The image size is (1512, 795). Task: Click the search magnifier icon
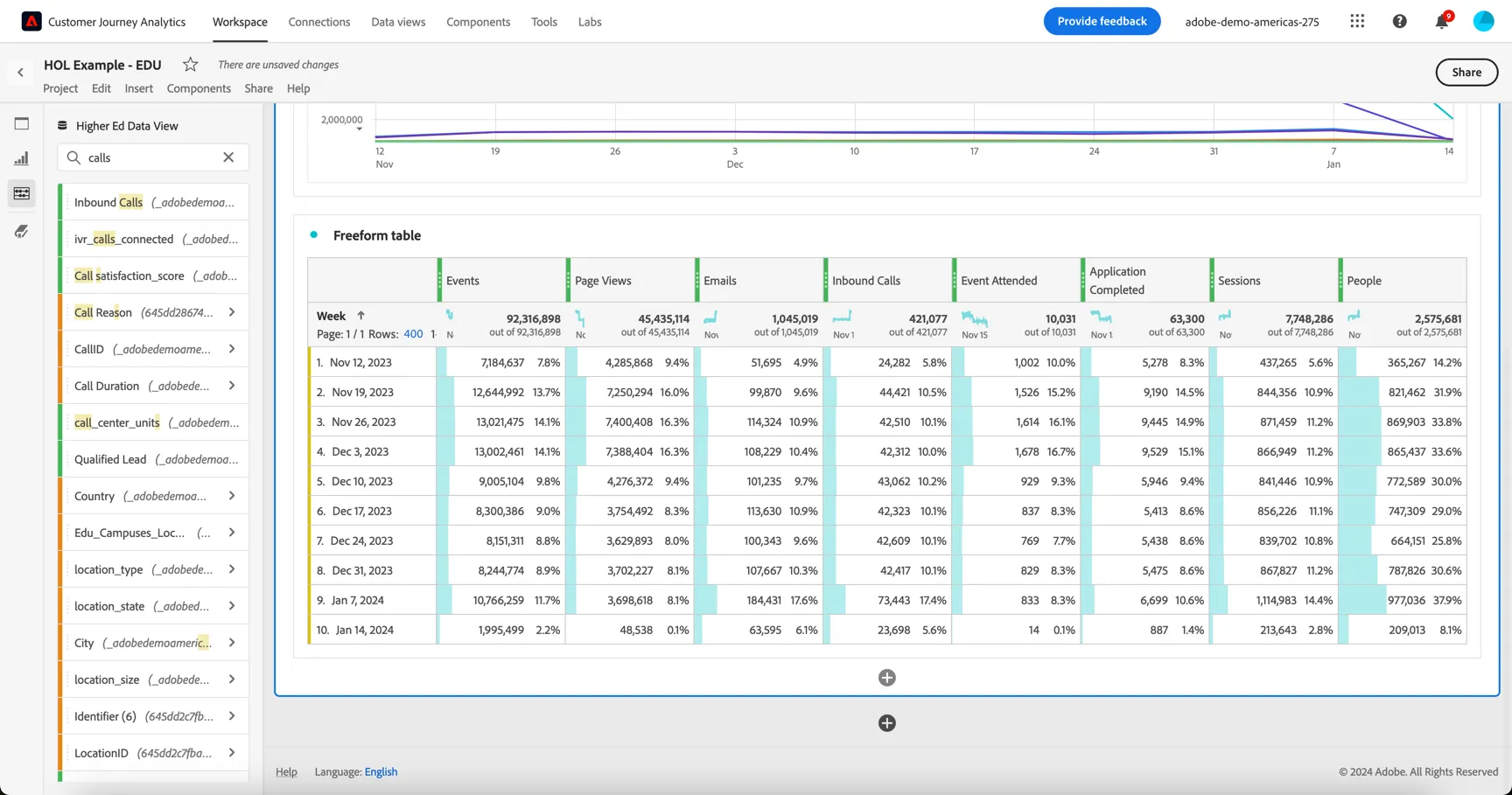(73, 157)
